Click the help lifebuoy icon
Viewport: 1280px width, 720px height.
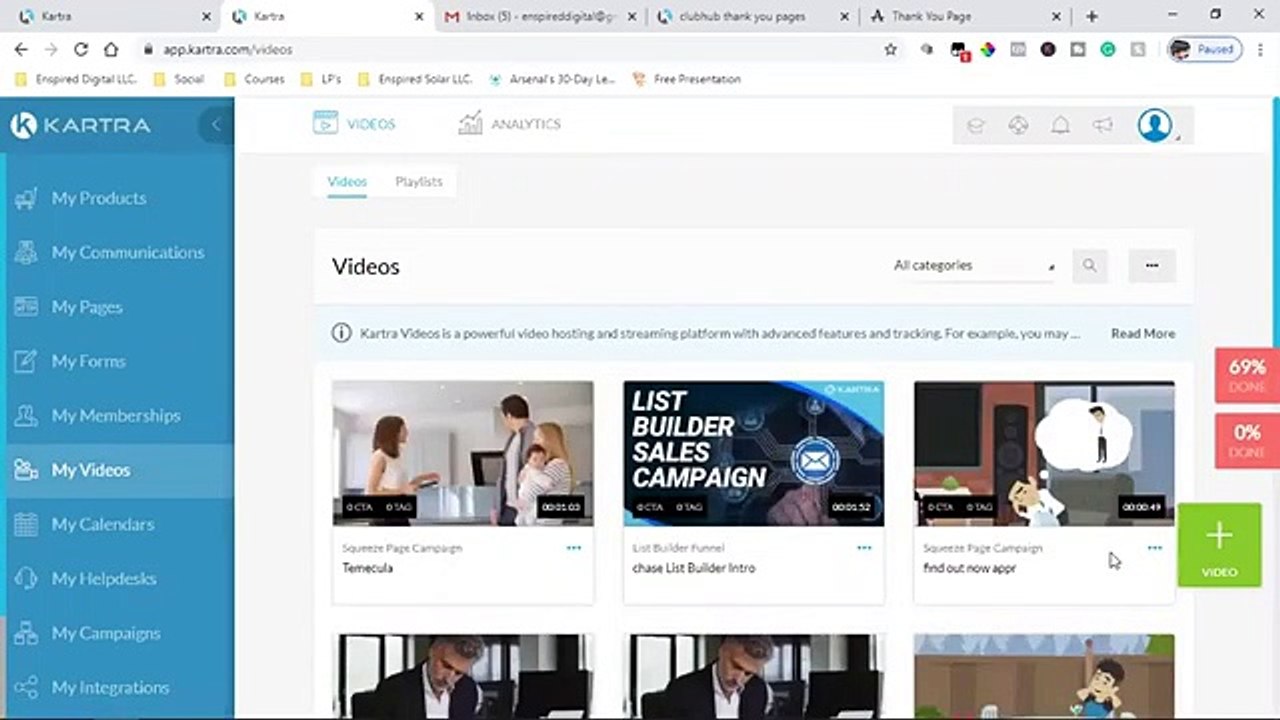click(1018, 125)
